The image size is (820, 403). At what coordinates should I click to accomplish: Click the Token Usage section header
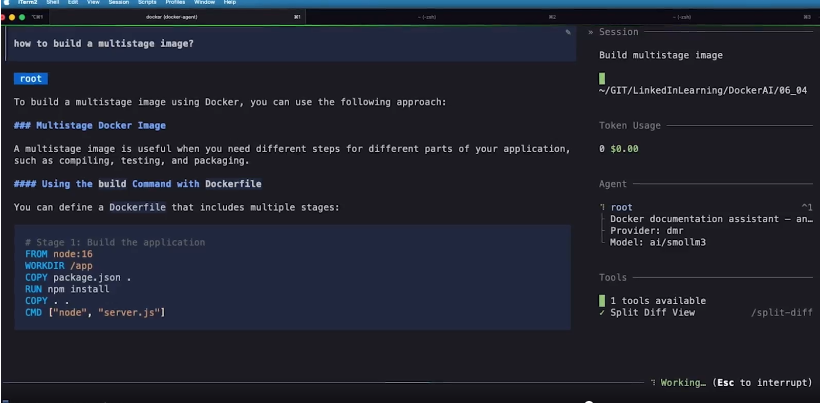tap(630, 125)
